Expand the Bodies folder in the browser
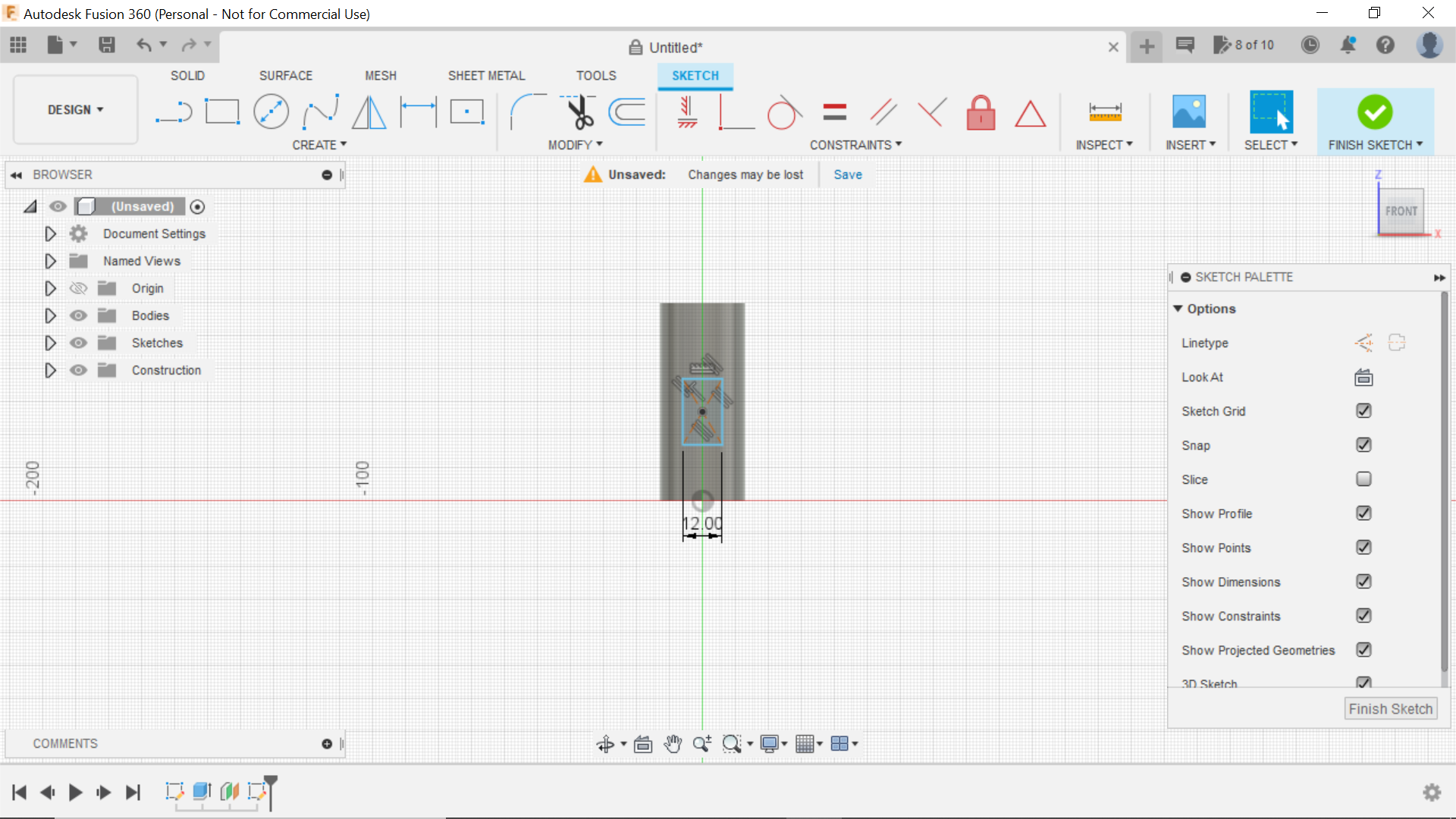The image size is (1456, 819). coord(50,315)
